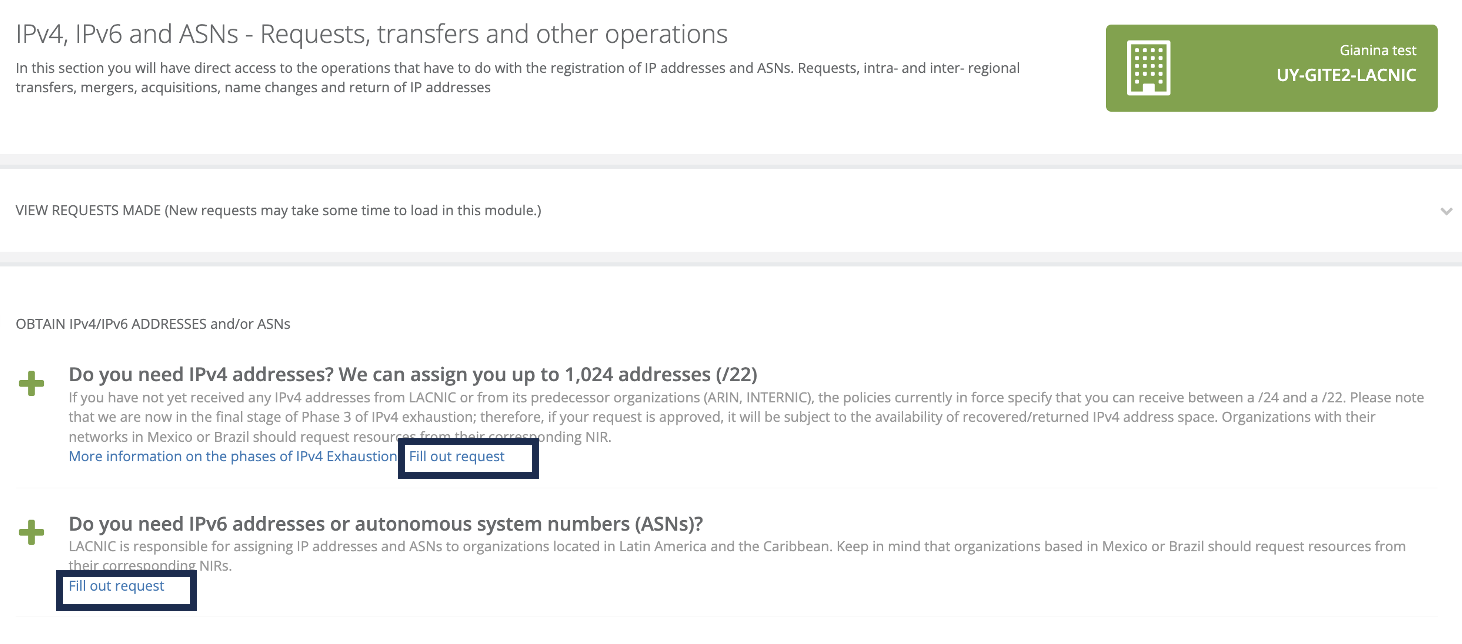Viewport: 1462px width, 644px height.
Task: Click the OBTAIN IPv4/IPv6 ADDRESSES section label
Action: (x=153, y=324)
